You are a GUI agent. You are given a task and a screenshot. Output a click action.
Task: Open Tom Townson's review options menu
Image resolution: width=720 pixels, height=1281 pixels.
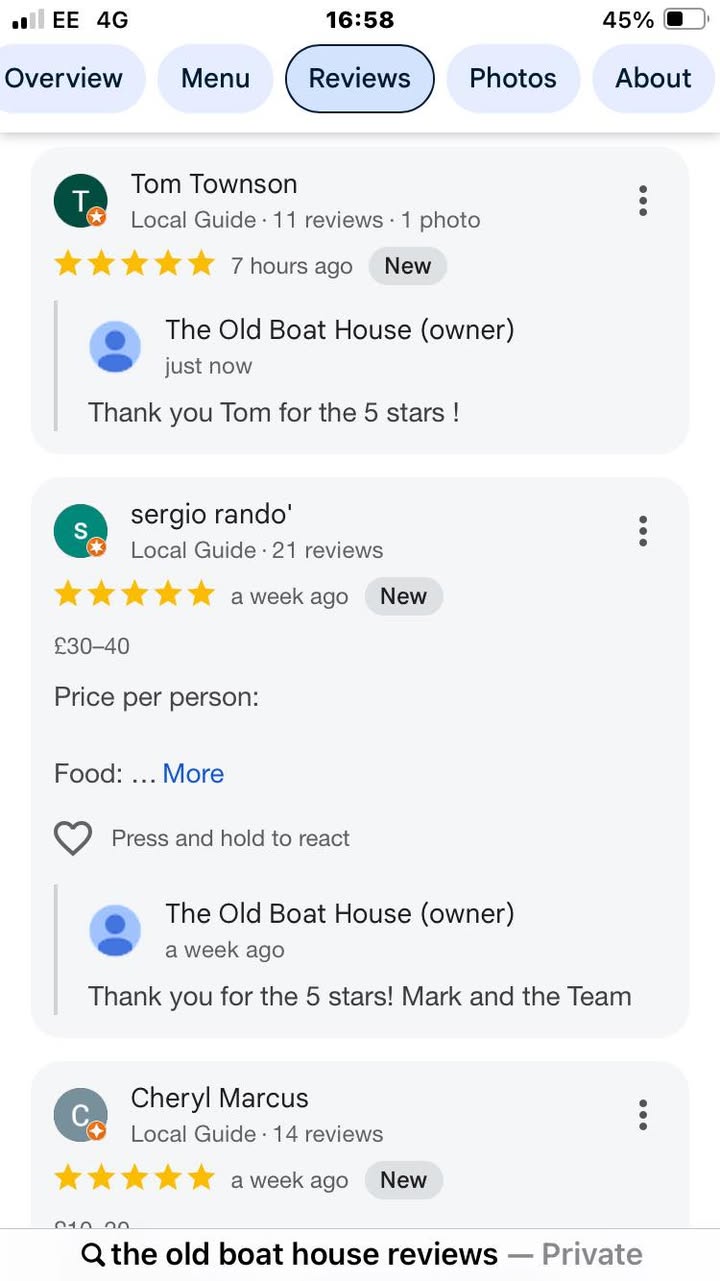[x=643, y=201]
